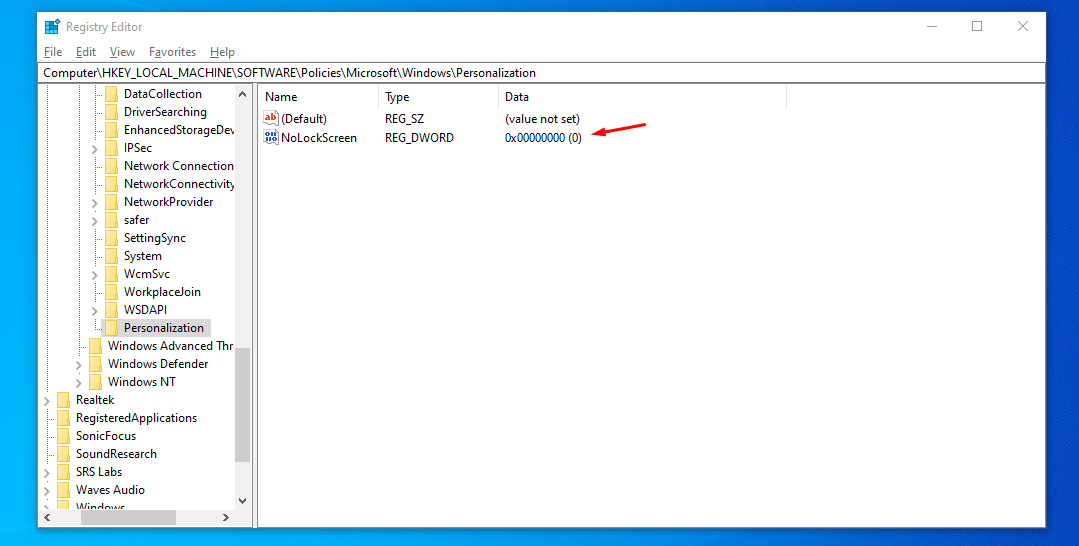Expand the IPSec key

tap(94, 148)
